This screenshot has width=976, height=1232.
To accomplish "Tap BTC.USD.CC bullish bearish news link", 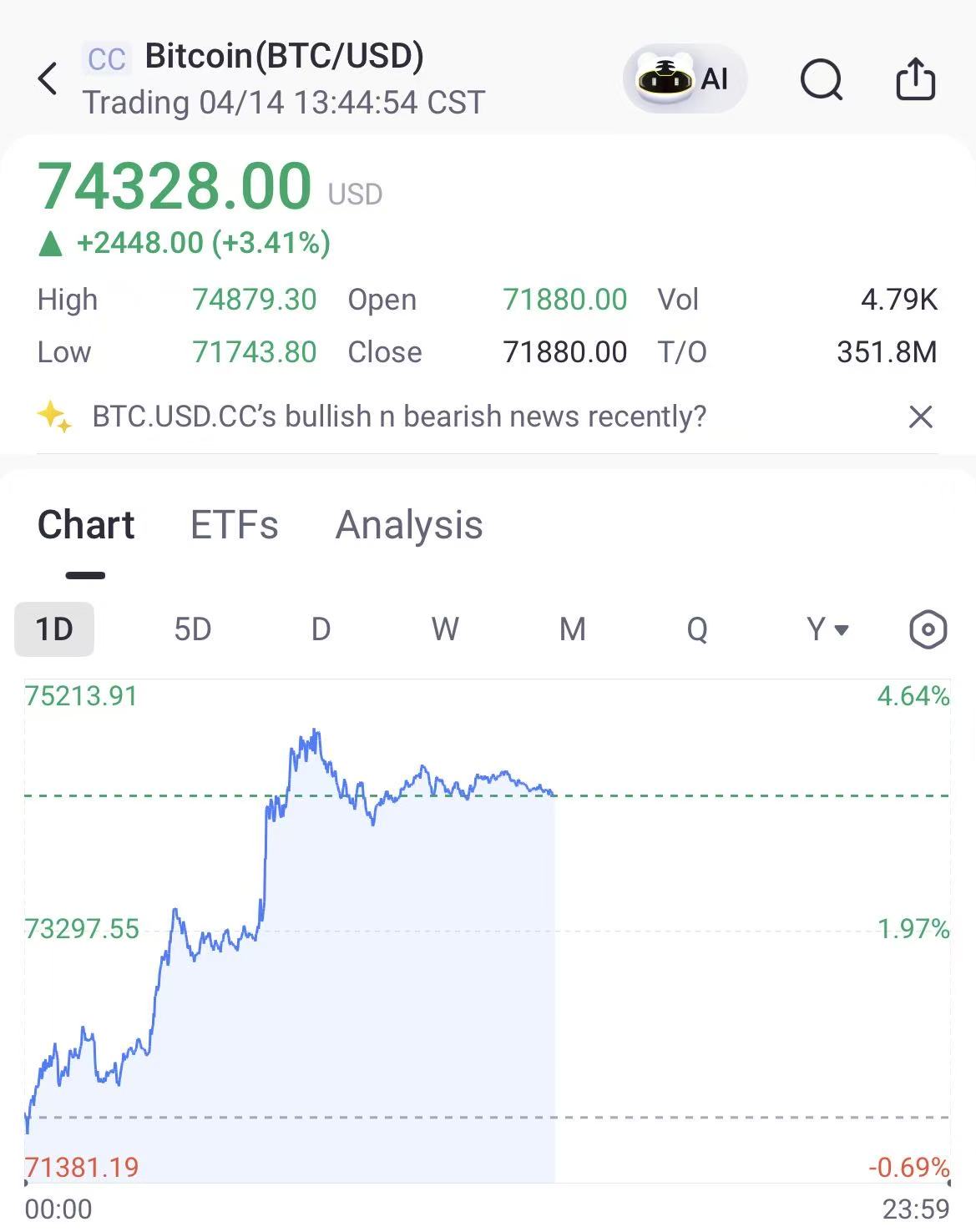I will pos(399,417).
